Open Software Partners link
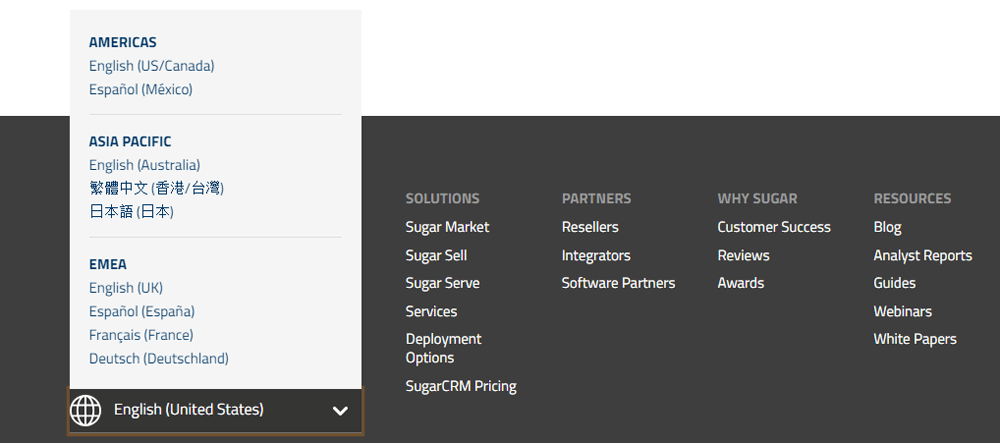Screen dimensions: 1000x443 point(619,283)
